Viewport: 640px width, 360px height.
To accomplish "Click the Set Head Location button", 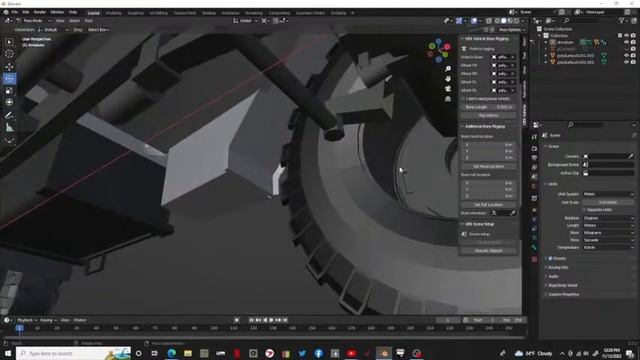I will pyautogui.click(x=489, y=167).
